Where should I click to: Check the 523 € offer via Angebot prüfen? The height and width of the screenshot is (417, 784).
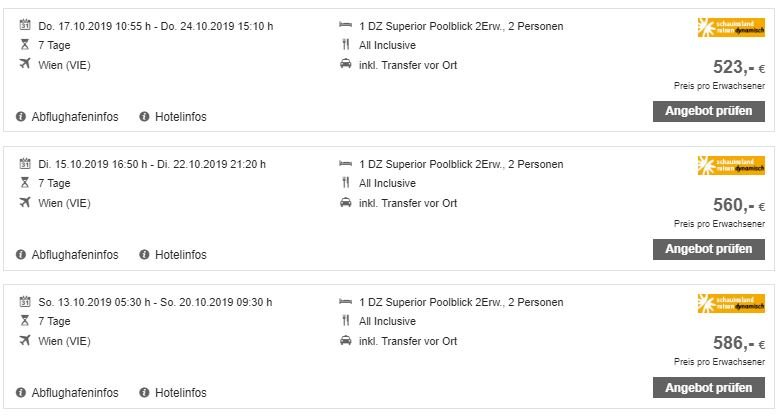(x=708, y=111)
